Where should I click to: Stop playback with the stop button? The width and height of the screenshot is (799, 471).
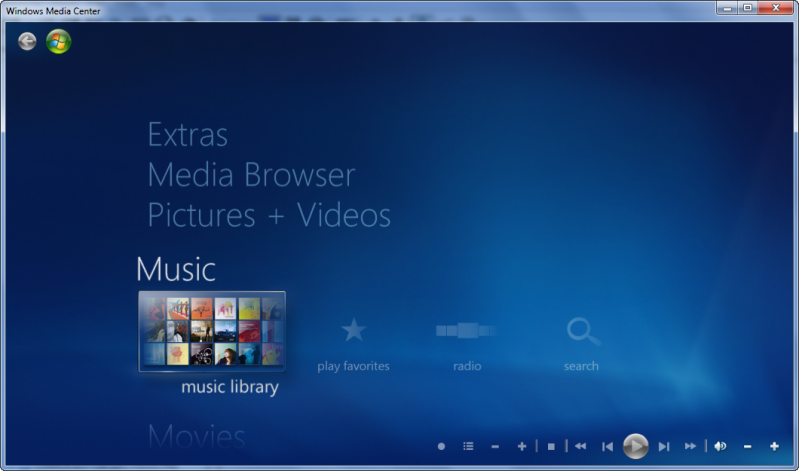coord(551,447)
